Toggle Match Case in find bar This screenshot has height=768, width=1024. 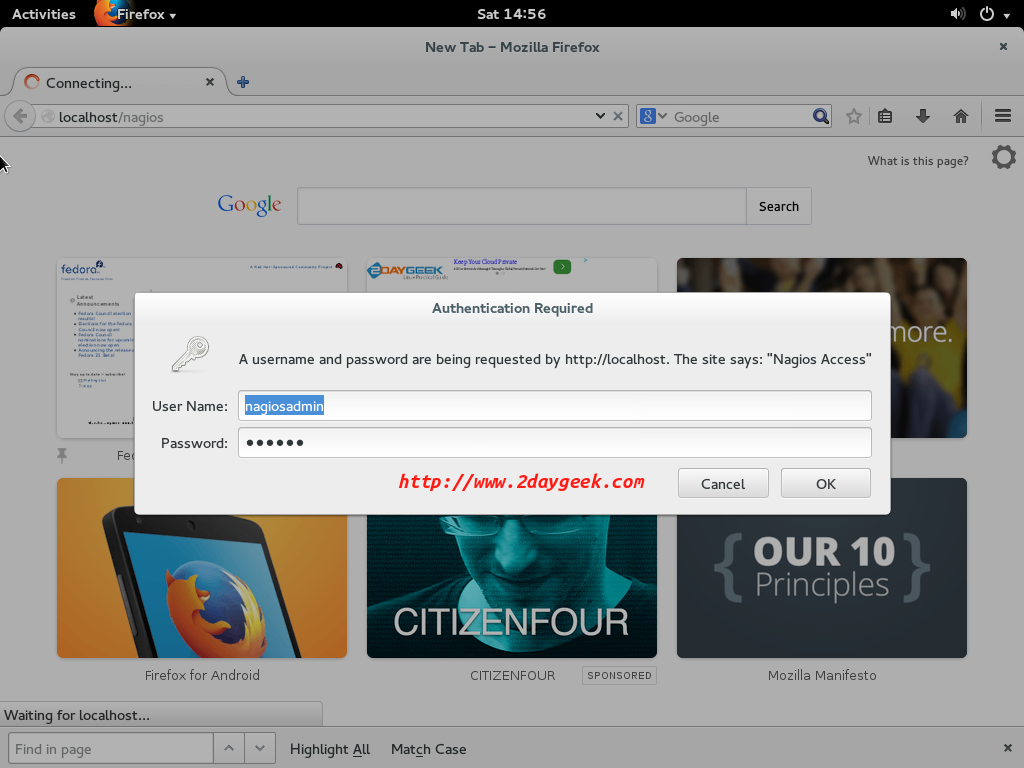point(428,749)
